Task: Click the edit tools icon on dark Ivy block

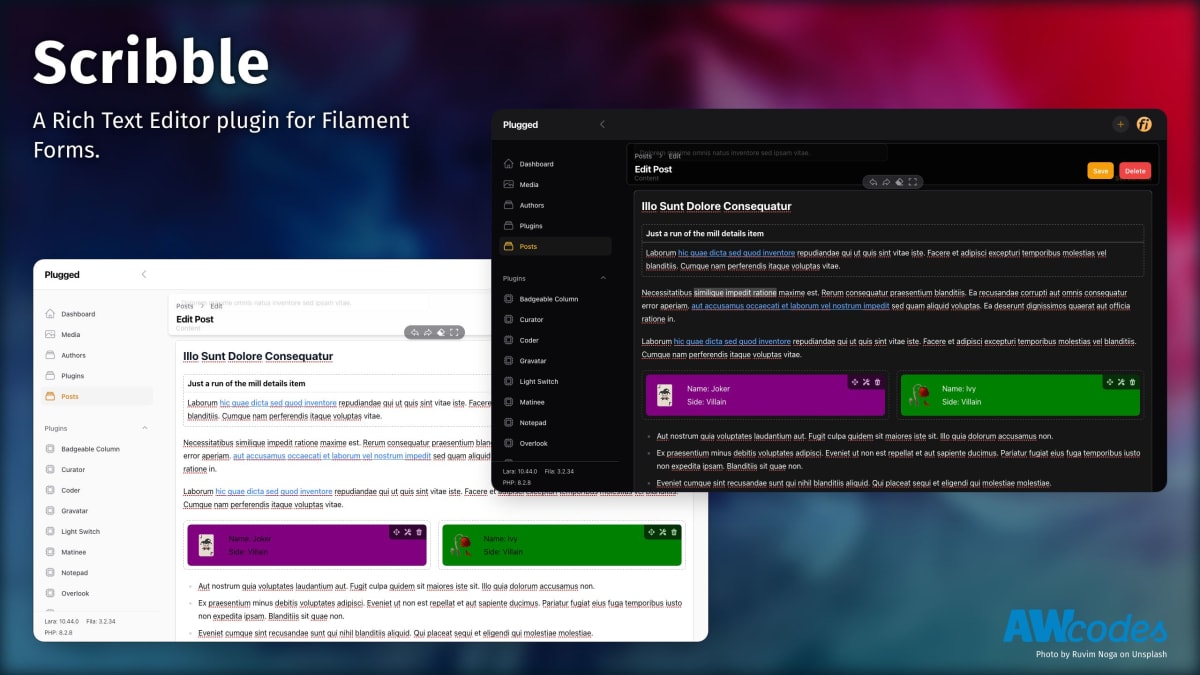Action: click(x=1120, y=382)
